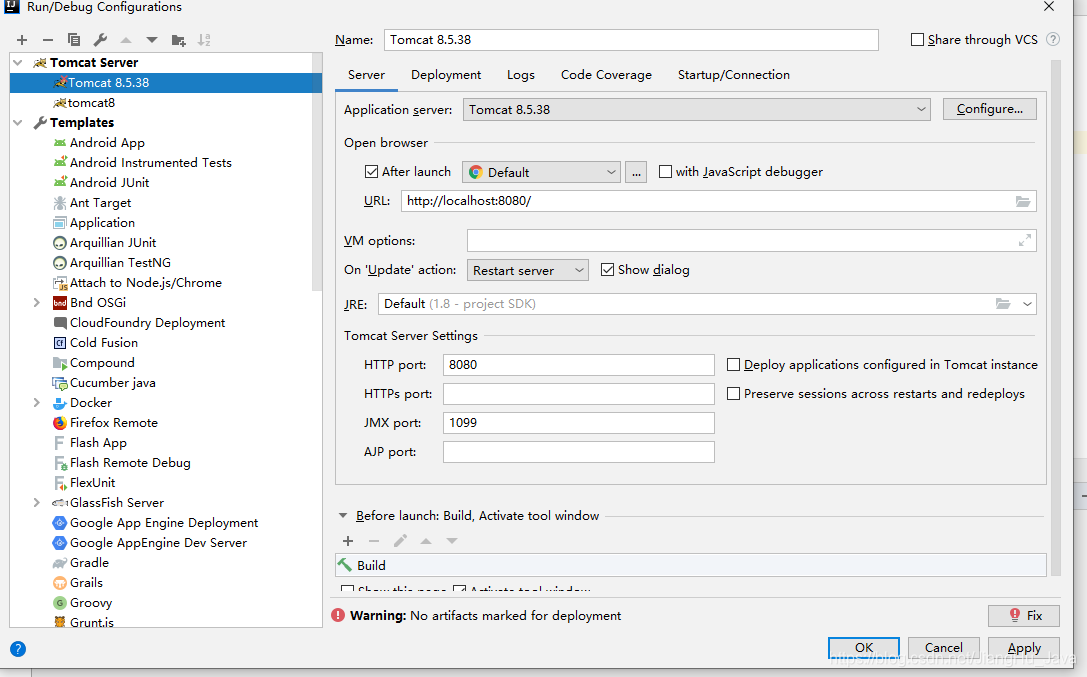Add new configuration with plus icon

pyautogui.click(x=22, y=40)
